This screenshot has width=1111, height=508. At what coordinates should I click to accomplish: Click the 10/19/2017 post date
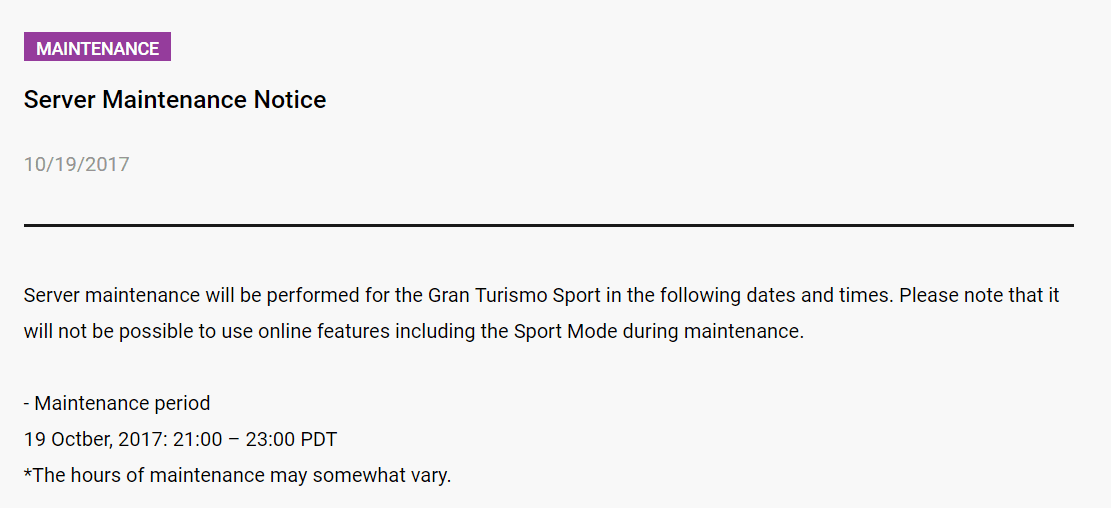77,164
